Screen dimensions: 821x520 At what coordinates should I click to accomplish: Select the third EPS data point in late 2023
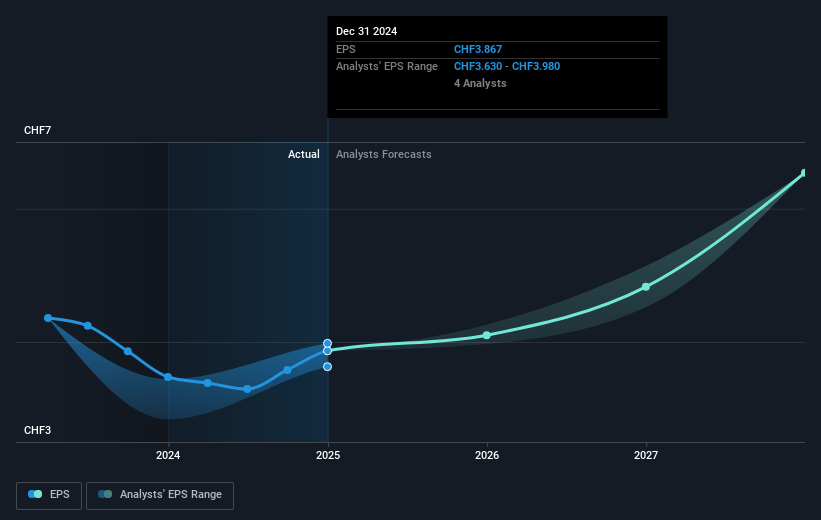128,351
